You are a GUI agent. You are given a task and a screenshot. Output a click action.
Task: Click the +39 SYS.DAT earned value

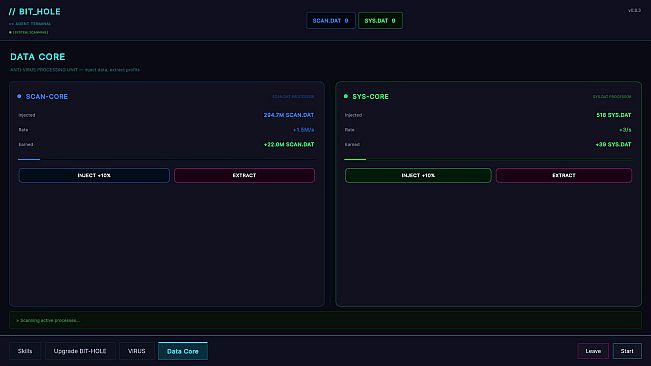point(613,144)
